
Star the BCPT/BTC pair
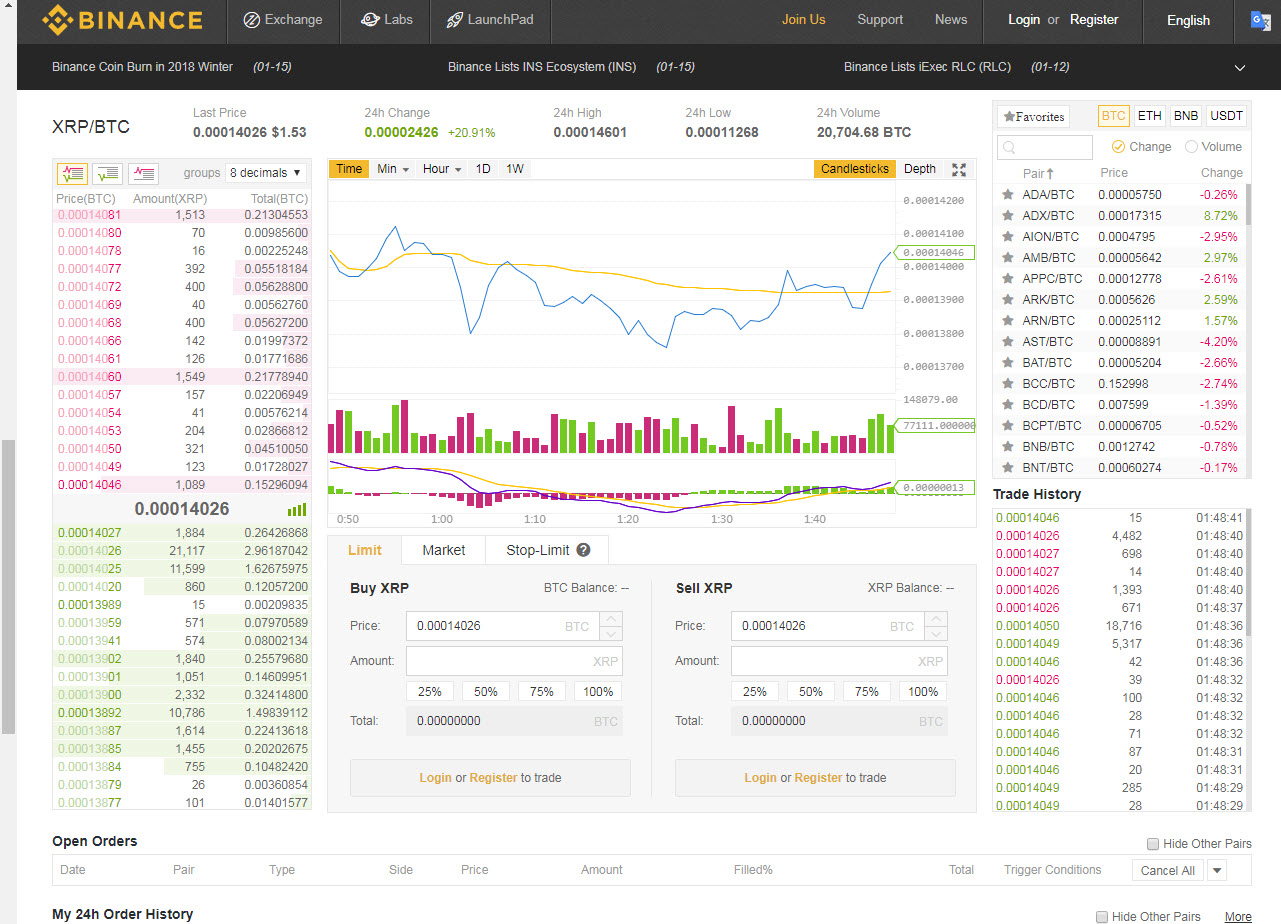pyautogui.click(x=1008, y=425)
